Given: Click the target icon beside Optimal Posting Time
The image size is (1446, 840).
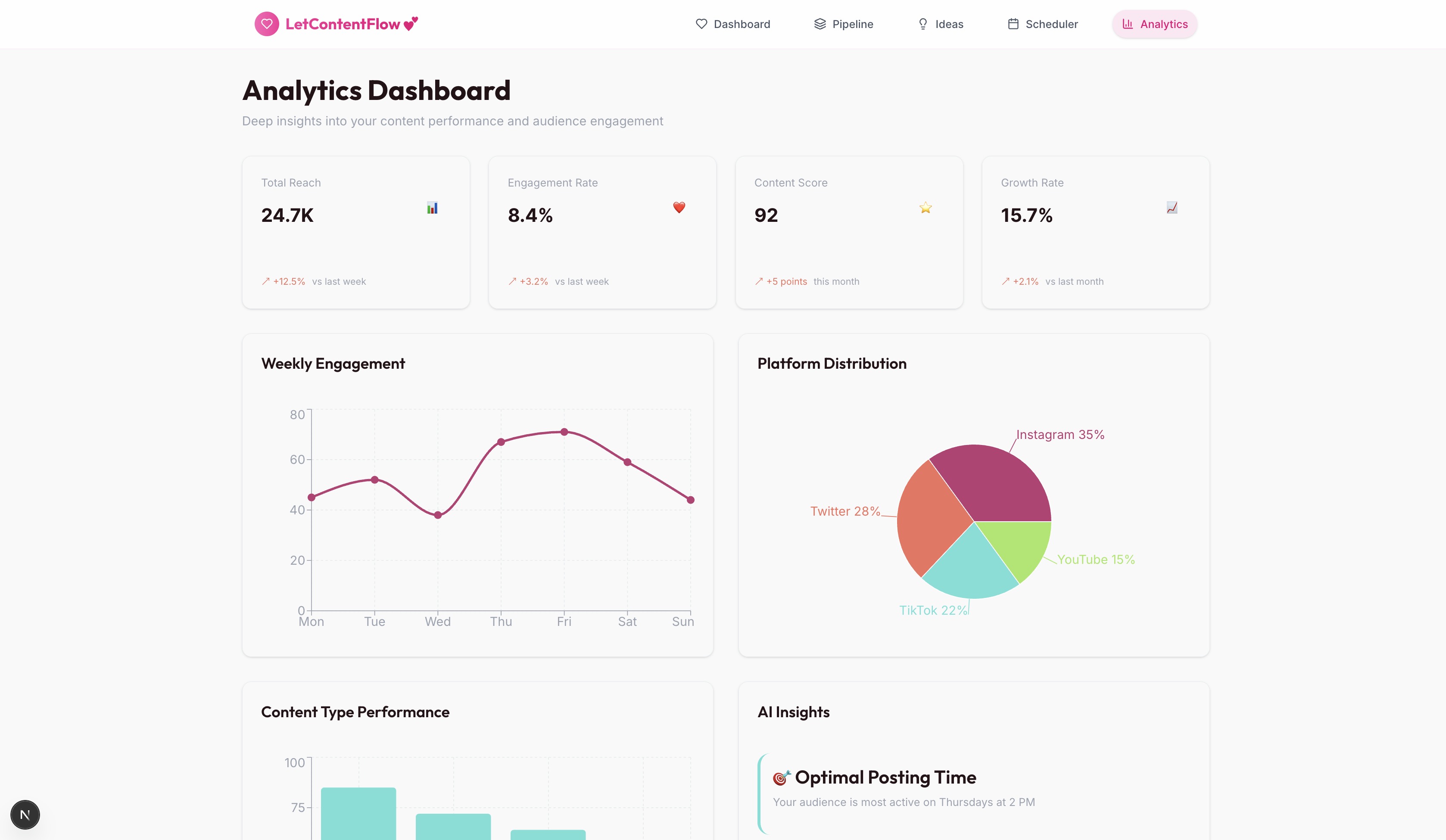Looking at the screenshot, I should coord(781,778).
